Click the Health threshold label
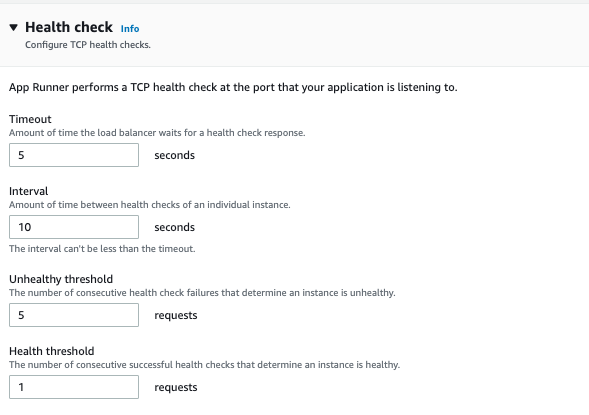This screenshot has width=589, height=415. point(51,351)
